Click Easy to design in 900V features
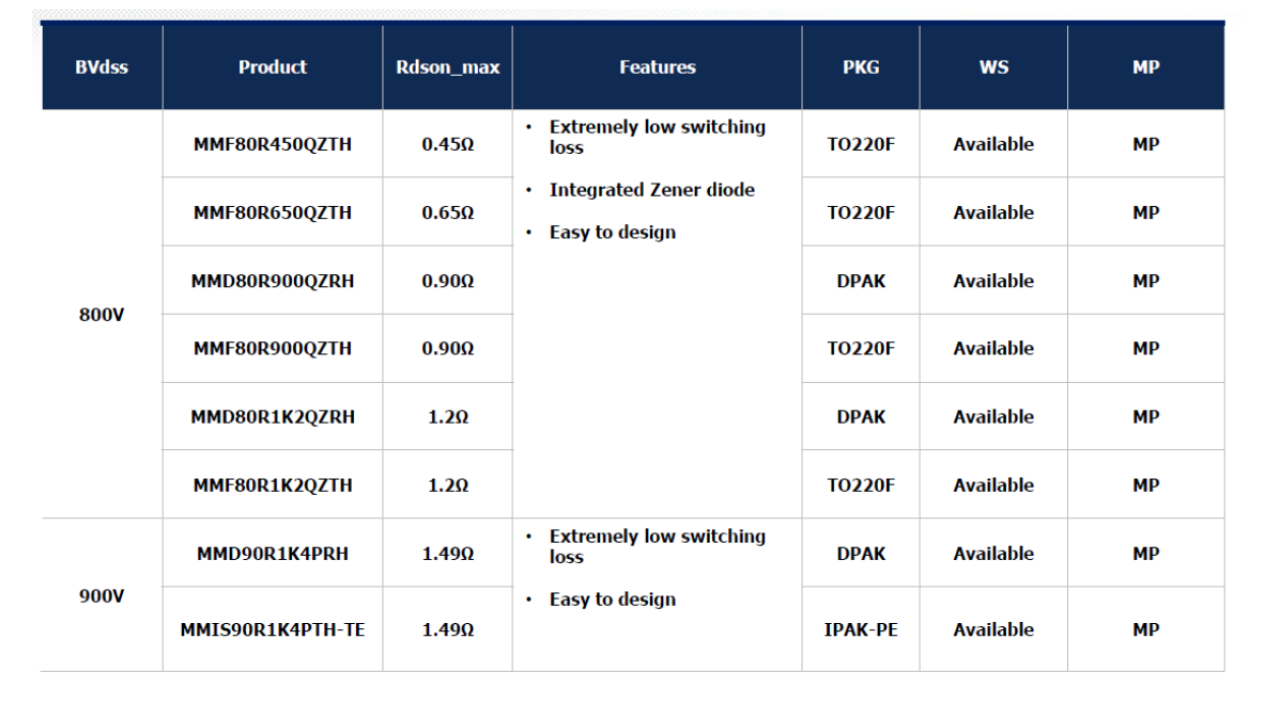1272x702 pixels. [612, 600]
